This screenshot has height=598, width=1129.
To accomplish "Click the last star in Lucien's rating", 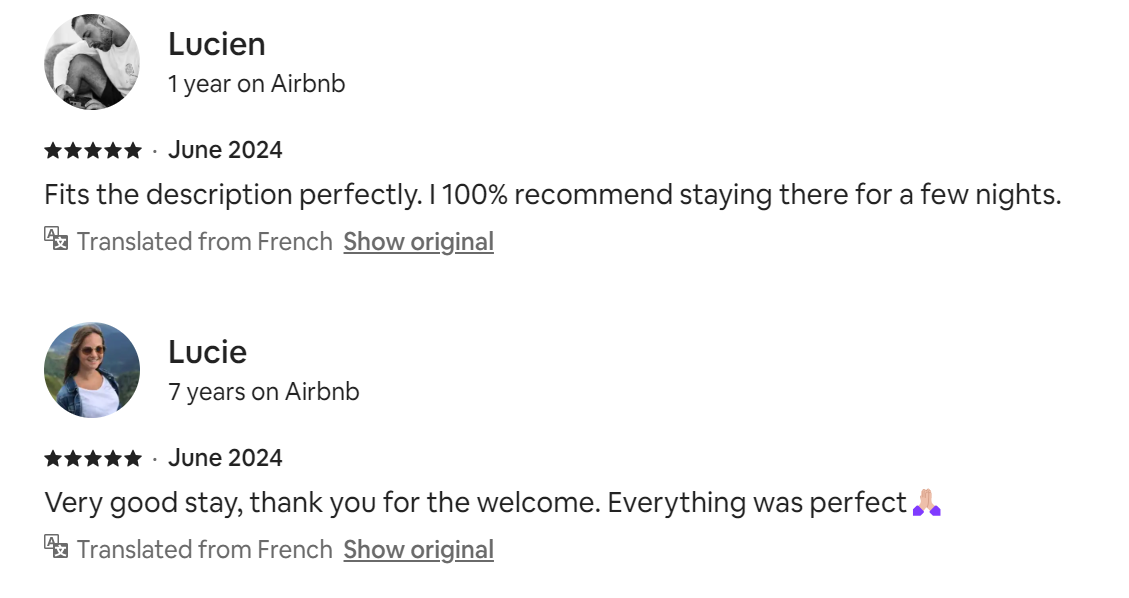I will click(133, 151).
